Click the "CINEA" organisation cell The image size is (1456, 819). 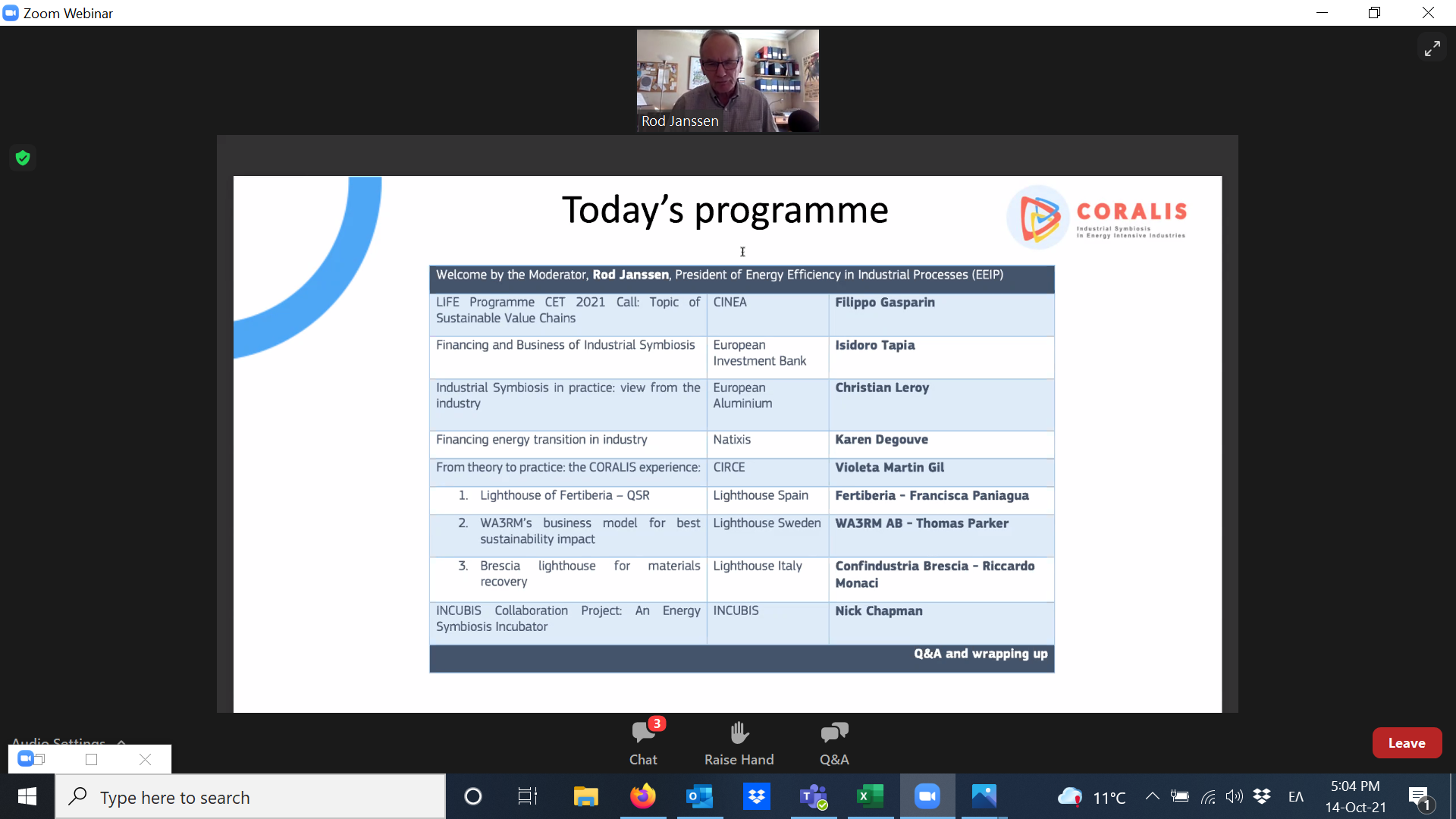point(767,314)
